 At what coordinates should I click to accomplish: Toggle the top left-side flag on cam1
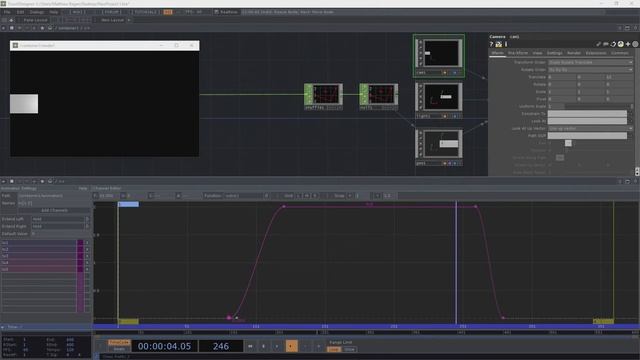tap(420, 42)
